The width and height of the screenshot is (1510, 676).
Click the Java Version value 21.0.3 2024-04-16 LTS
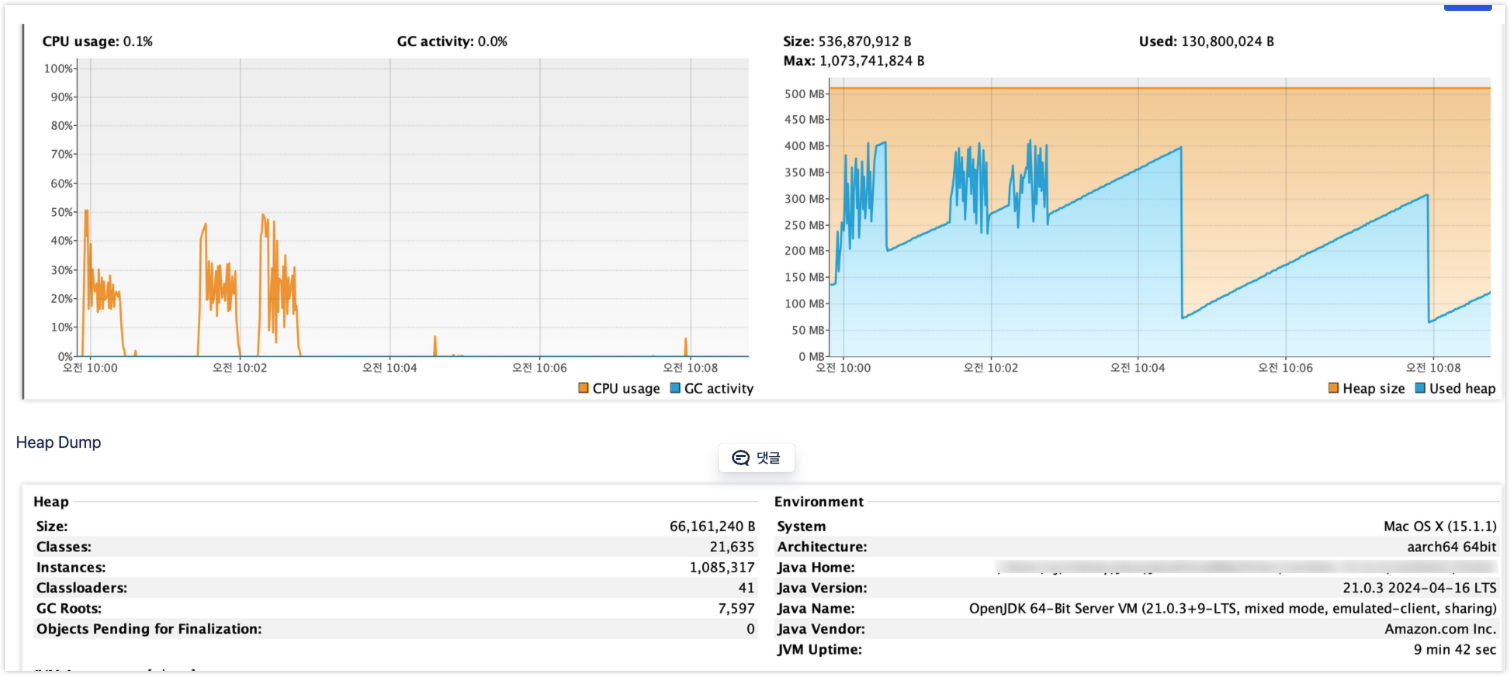(1420, 588)
